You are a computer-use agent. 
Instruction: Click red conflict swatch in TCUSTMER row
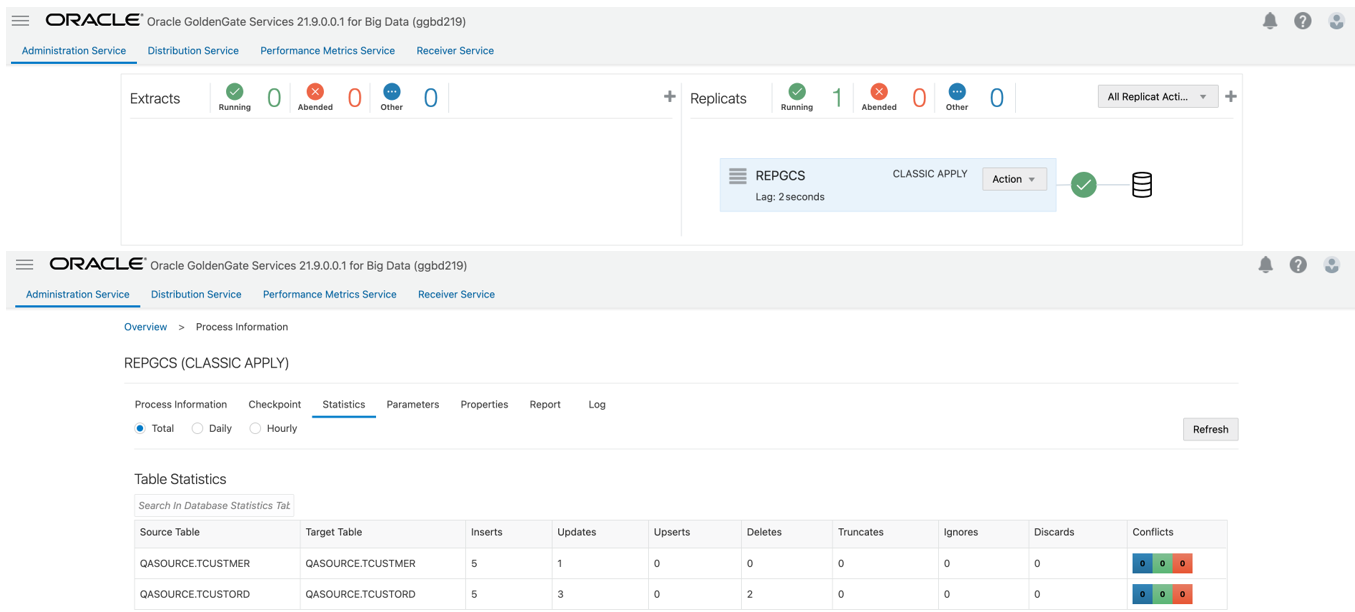click(1182, 564)
